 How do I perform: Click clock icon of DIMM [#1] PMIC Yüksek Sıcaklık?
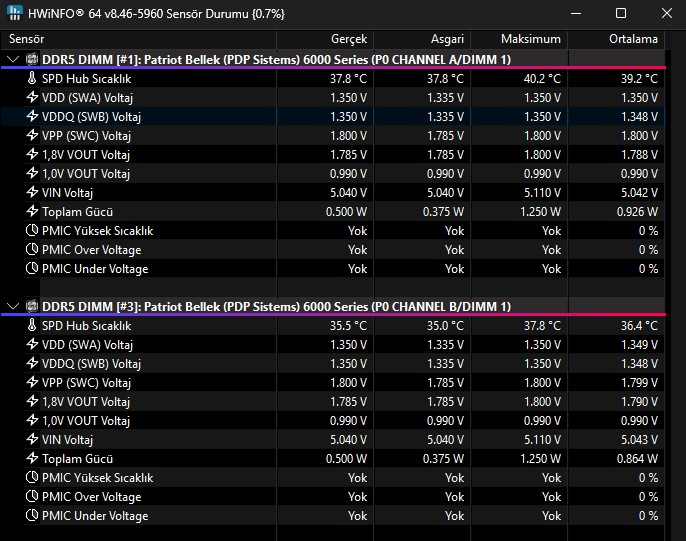(x=32, y=230)
